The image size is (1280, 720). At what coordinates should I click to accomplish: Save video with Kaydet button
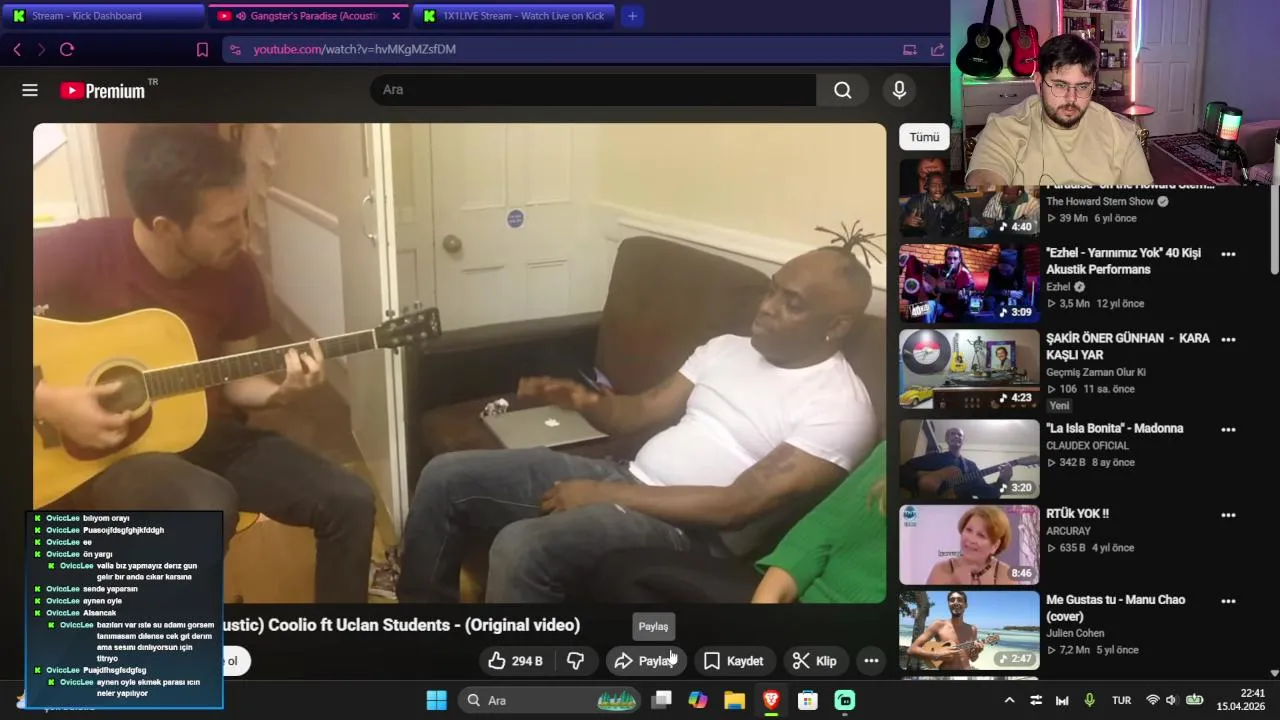(x=733, y=661)
